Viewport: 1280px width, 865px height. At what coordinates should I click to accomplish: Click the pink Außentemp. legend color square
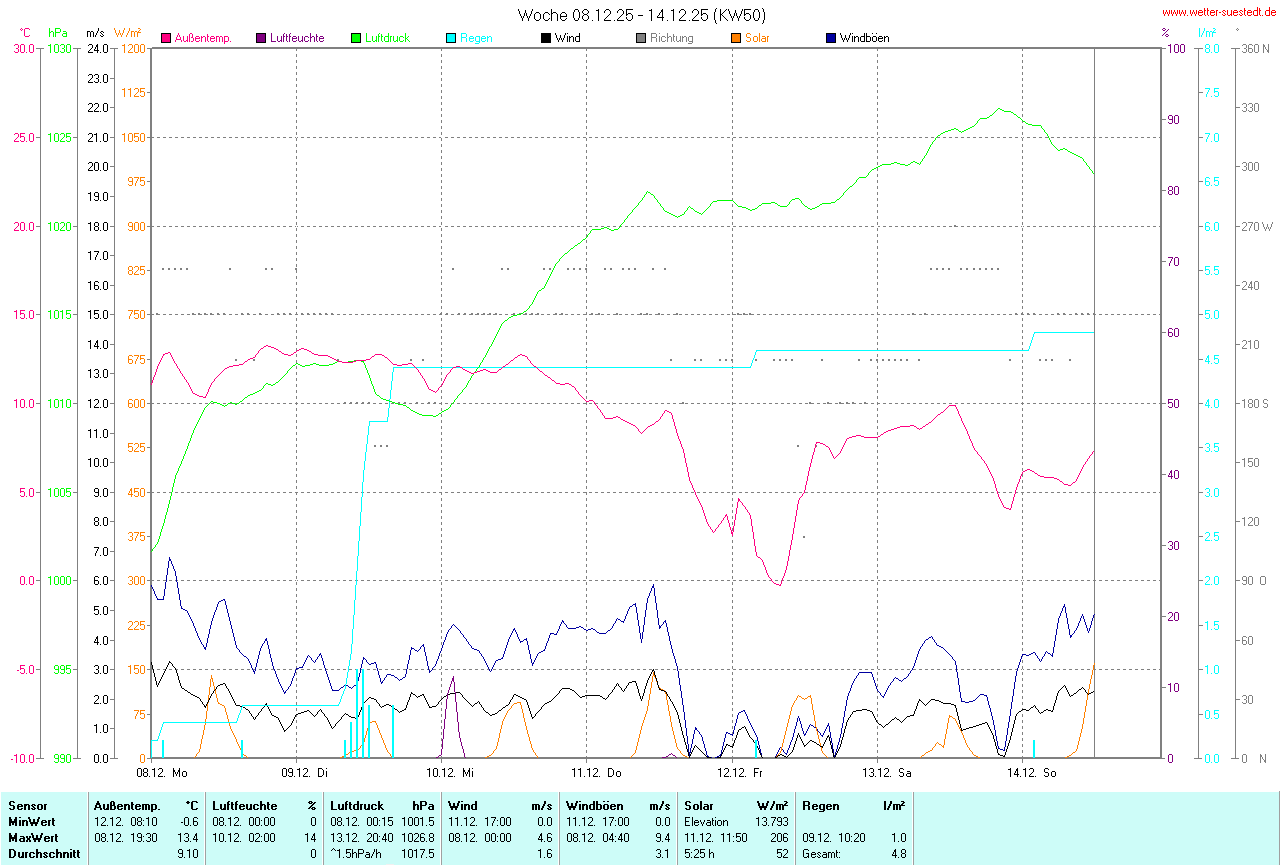166,38
